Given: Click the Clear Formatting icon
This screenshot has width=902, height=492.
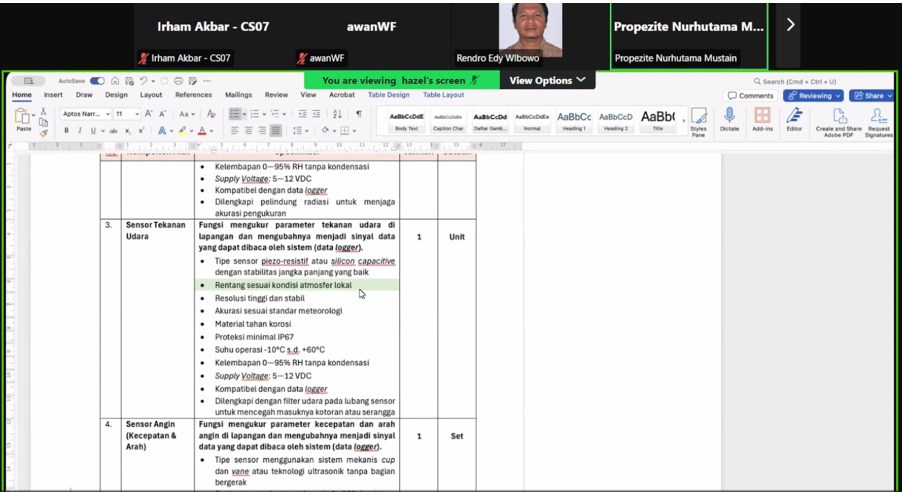Looking at the screenshot, I should click(x=211, y=114).
